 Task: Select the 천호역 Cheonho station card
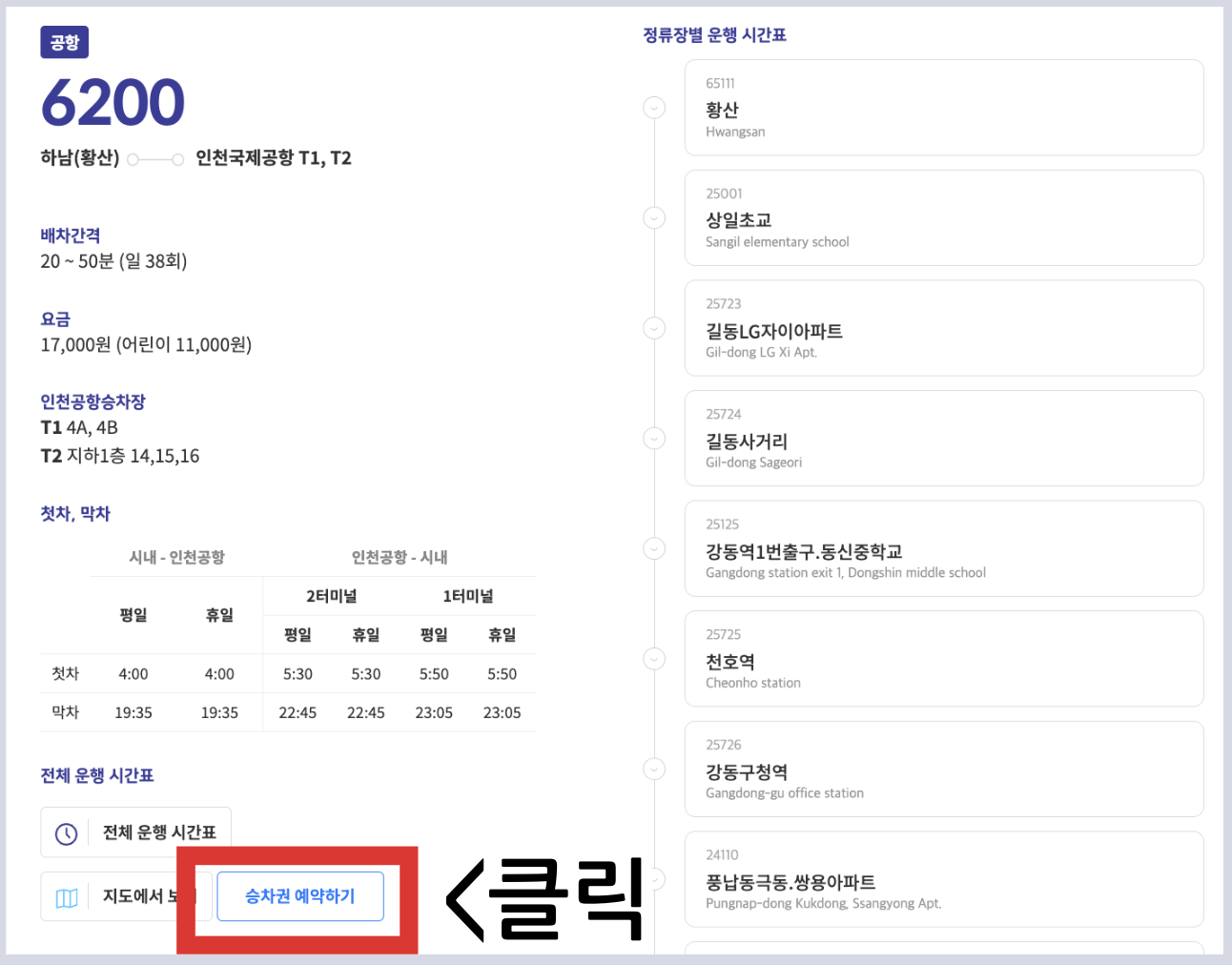[944, 659]
